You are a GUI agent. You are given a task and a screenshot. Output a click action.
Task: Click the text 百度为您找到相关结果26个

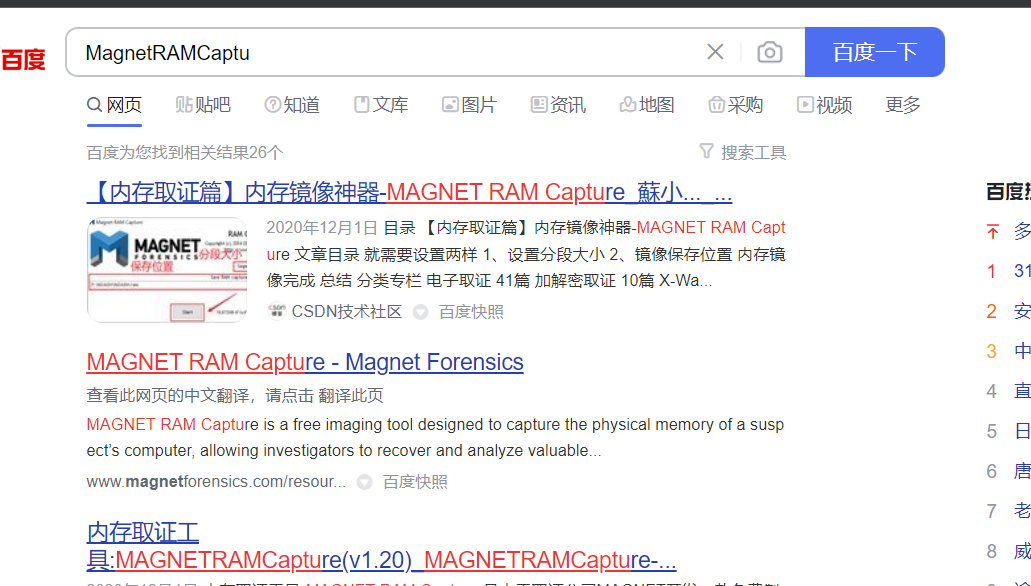[185, 153]
